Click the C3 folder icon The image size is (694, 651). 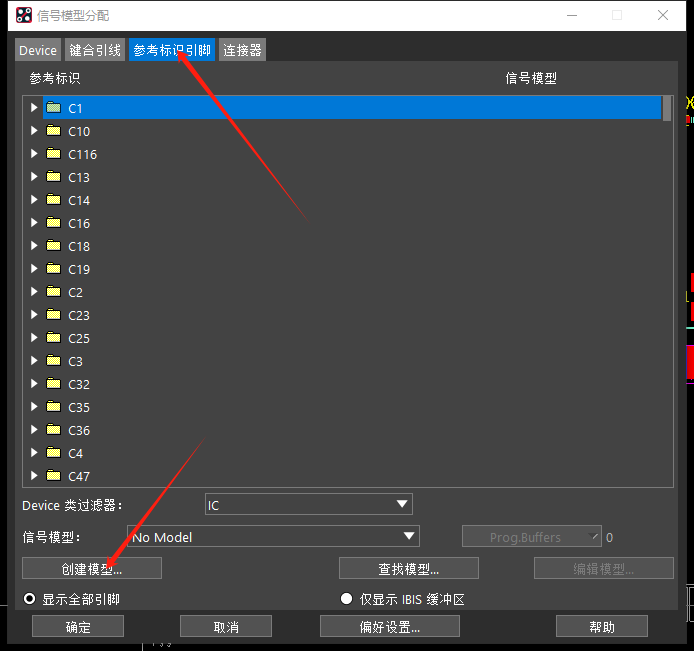pyautogui.click(x=54, y=361)
